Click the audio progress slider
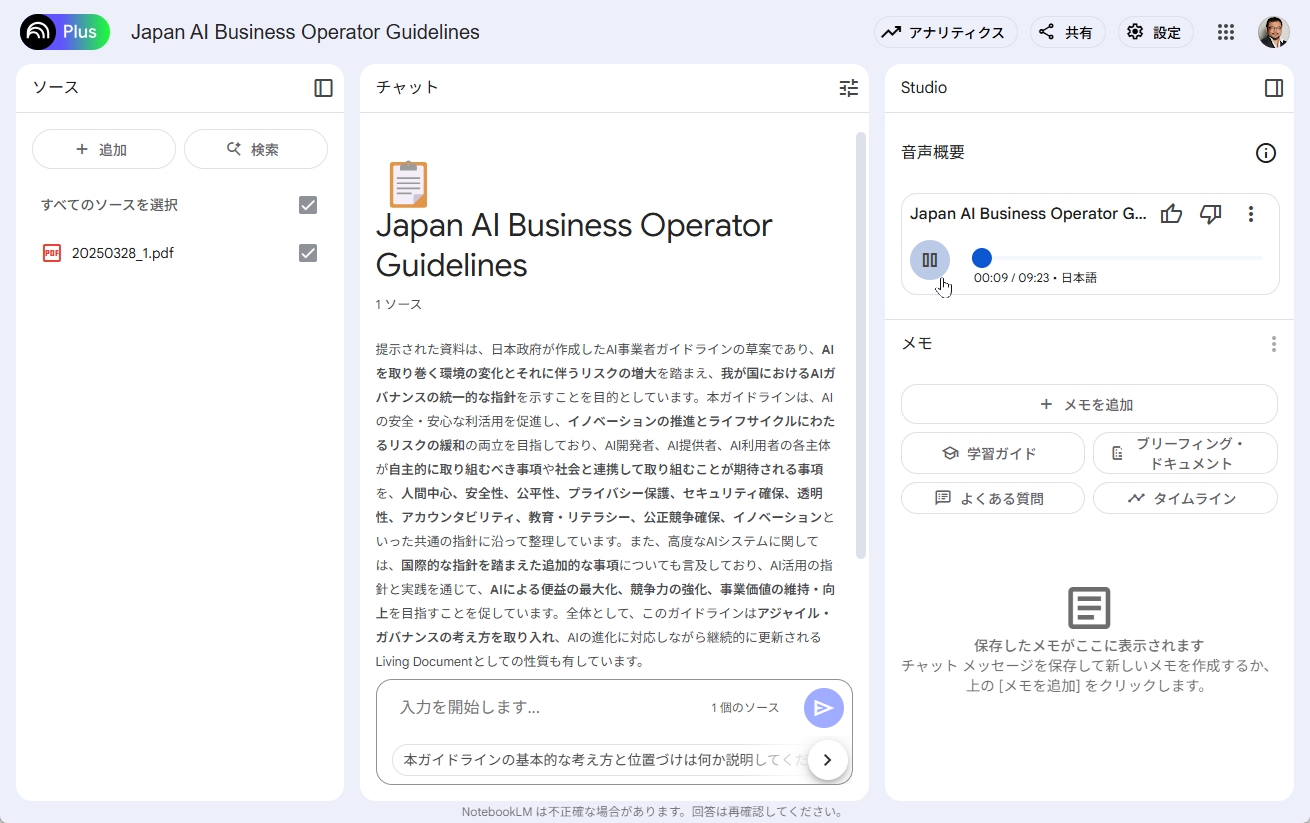 (x=1117, y=258)
